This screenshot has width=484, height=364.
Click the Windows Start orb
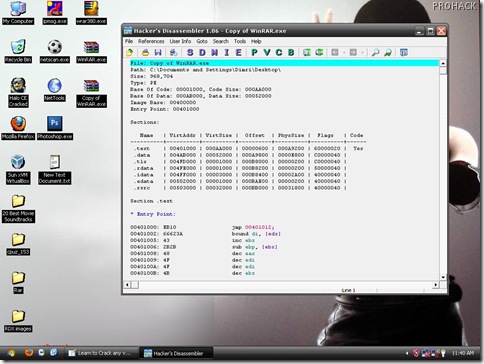pos(11,353)
